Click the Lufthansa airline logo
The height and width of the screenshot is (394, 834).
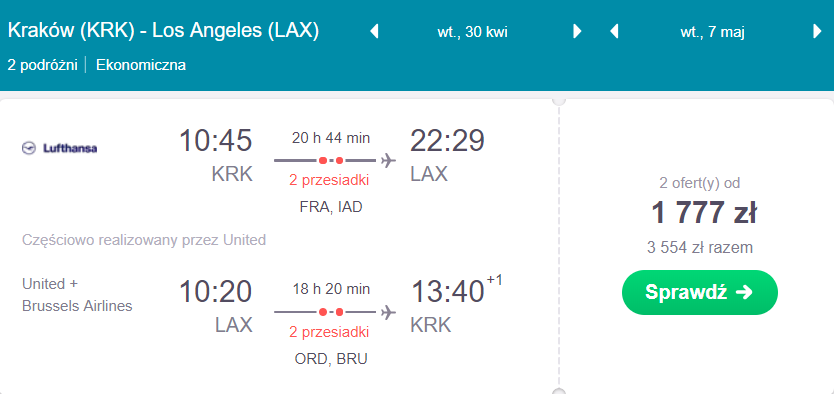click(60, 148)
